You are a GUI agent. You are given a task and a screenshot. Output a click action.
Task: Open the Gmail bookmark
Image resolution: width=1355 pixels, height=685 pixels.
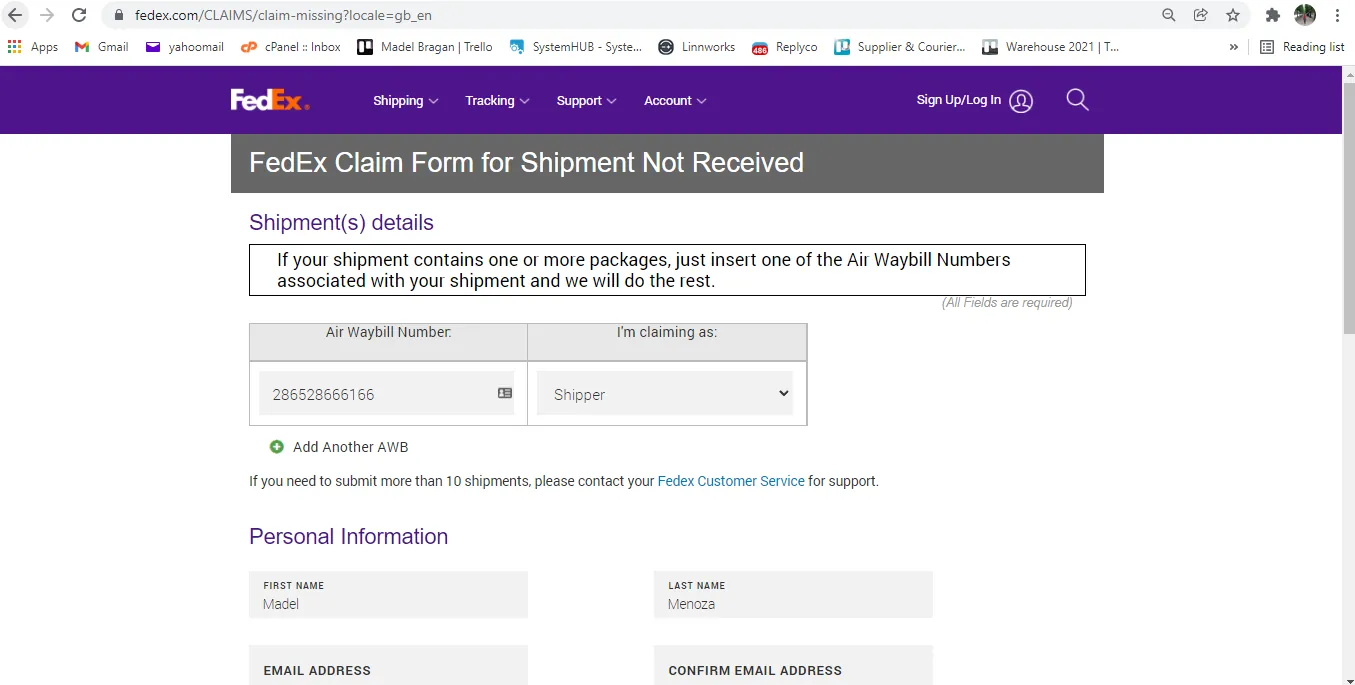(x=102, y=47)
